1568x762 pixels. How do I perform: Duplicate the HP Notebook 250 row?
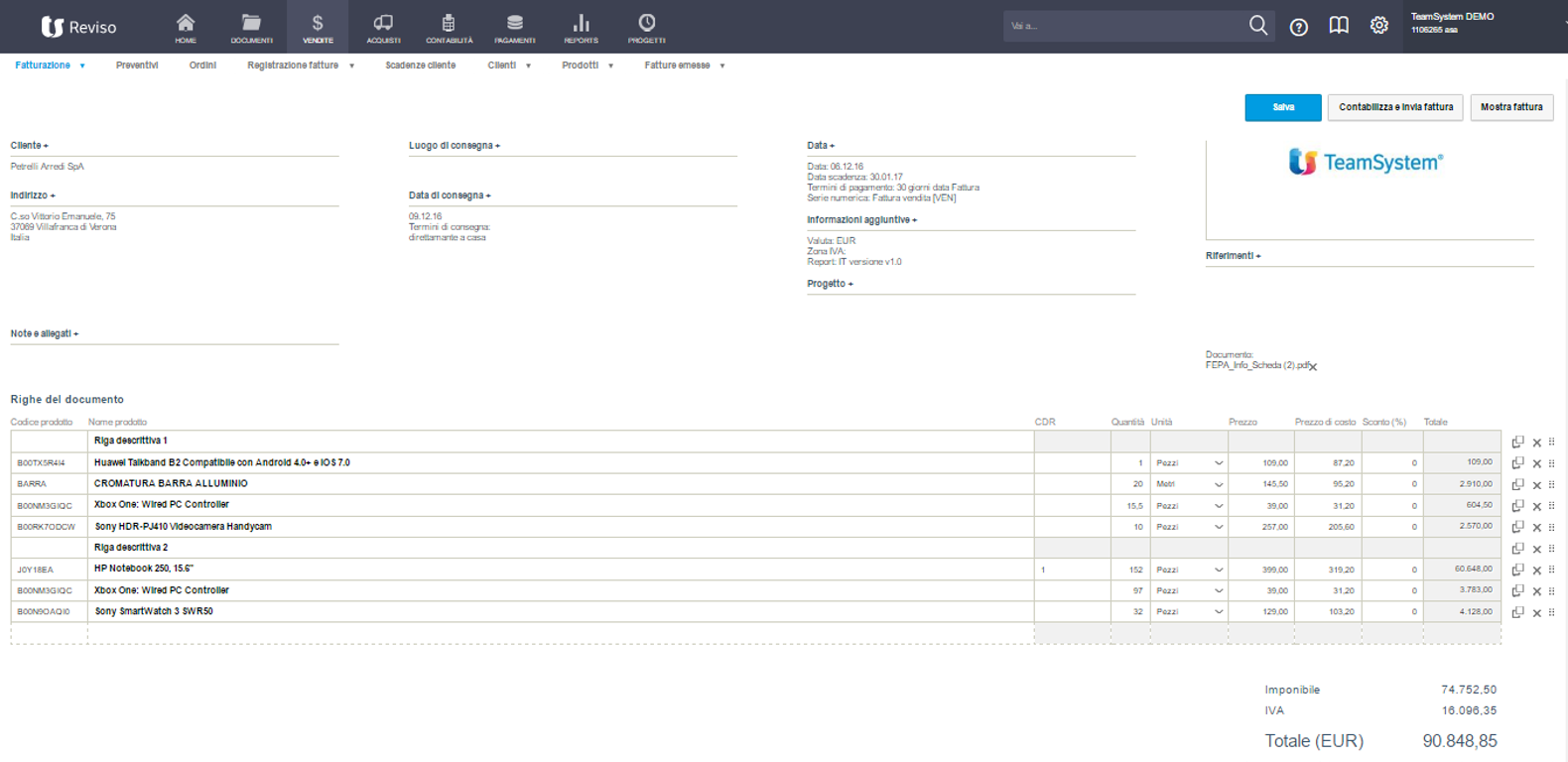tap(1517, 570)
